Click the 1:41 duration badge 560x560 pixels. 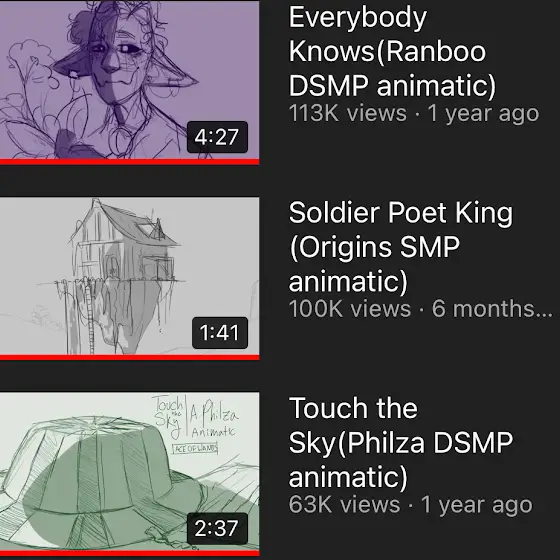click(x=220, y=332)
